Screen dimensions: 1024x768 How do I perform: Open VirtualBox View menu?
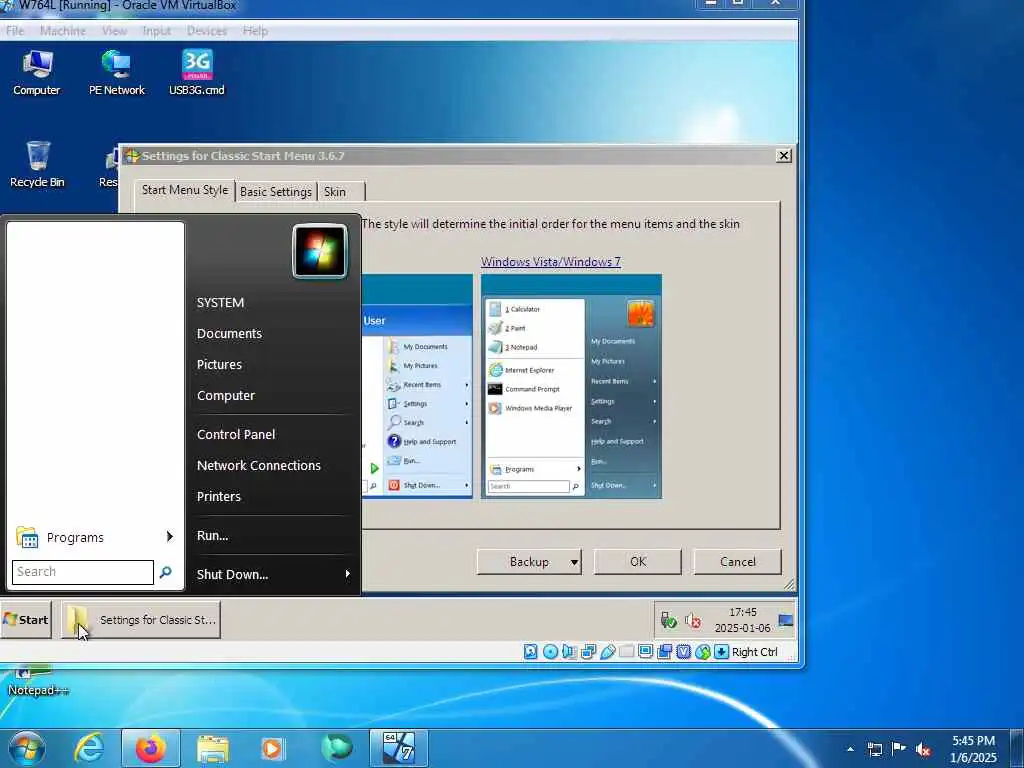click(x=114, y=31)
